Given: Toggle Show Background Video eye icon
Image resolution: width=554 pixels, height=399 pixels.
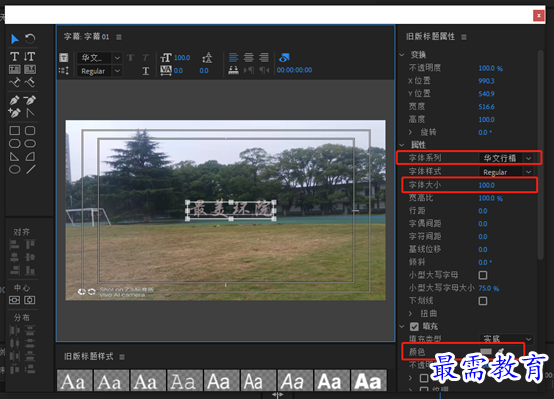Looking at the screenshot, I should pyautogui.click(x=284, y=57).
